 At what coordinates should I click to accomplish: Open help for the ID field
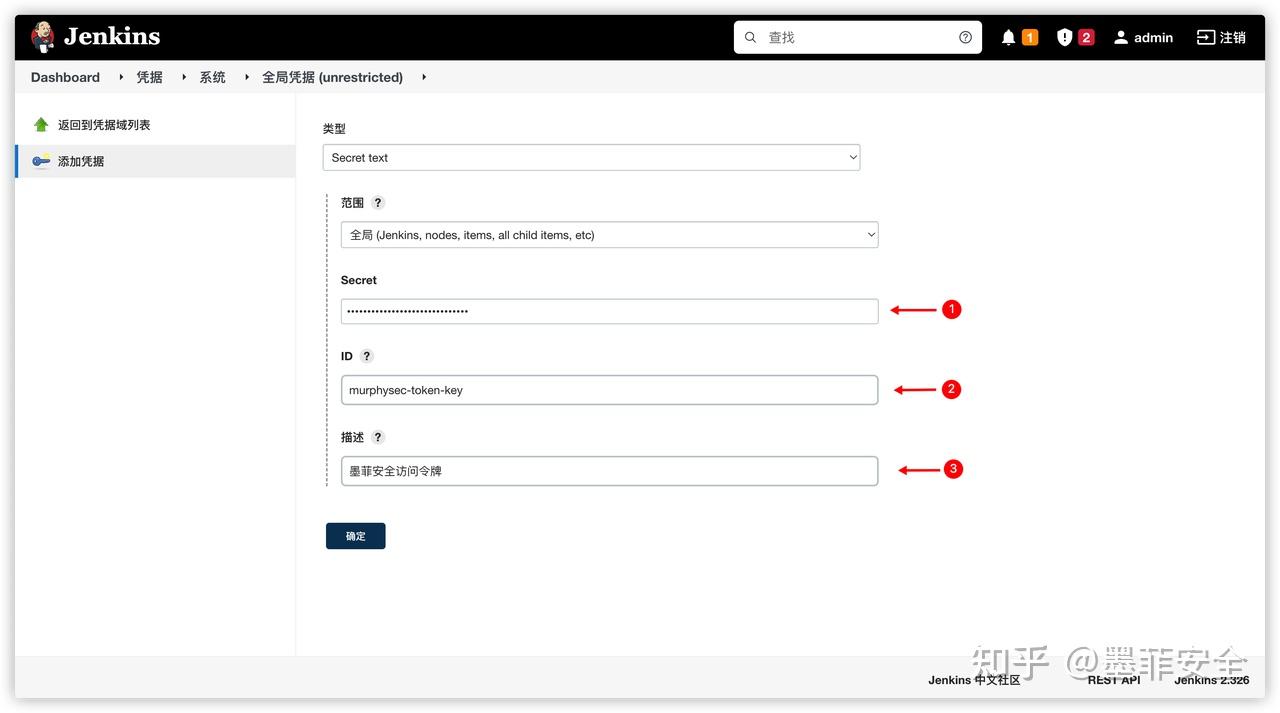pos(367,356)
